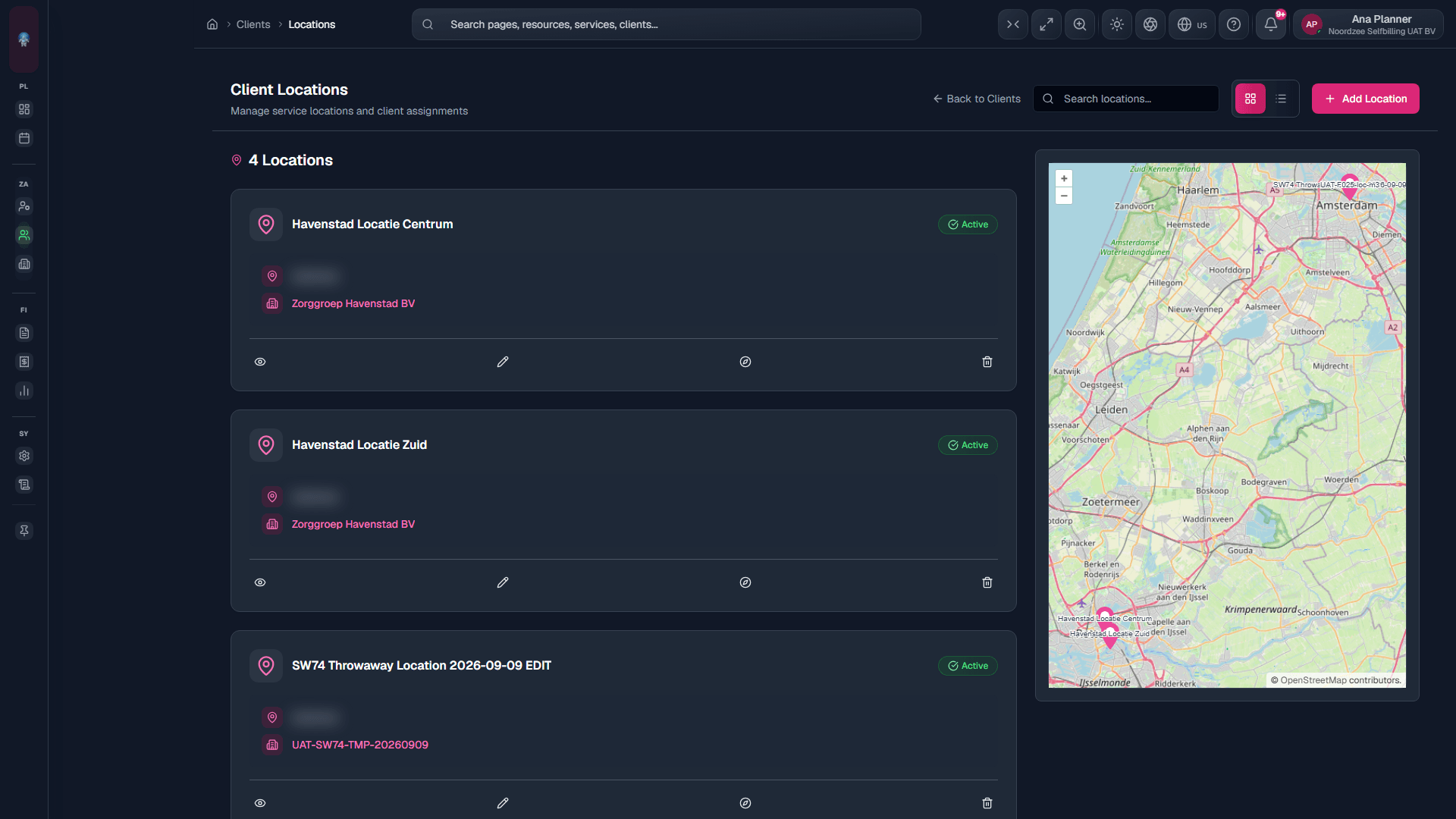Navigate to Havenstad Locatie Zuid compass icon

pyautogui.click(x=745, y=582)
